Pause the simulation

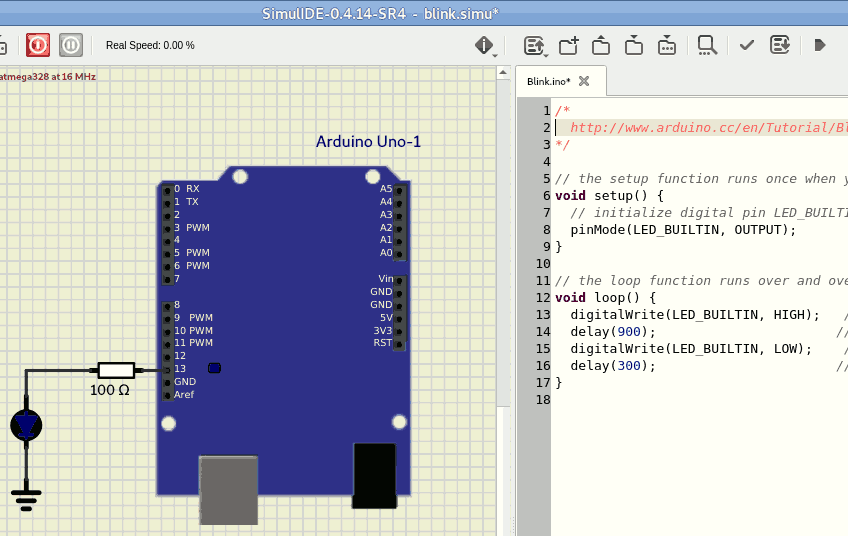(71, 45)
